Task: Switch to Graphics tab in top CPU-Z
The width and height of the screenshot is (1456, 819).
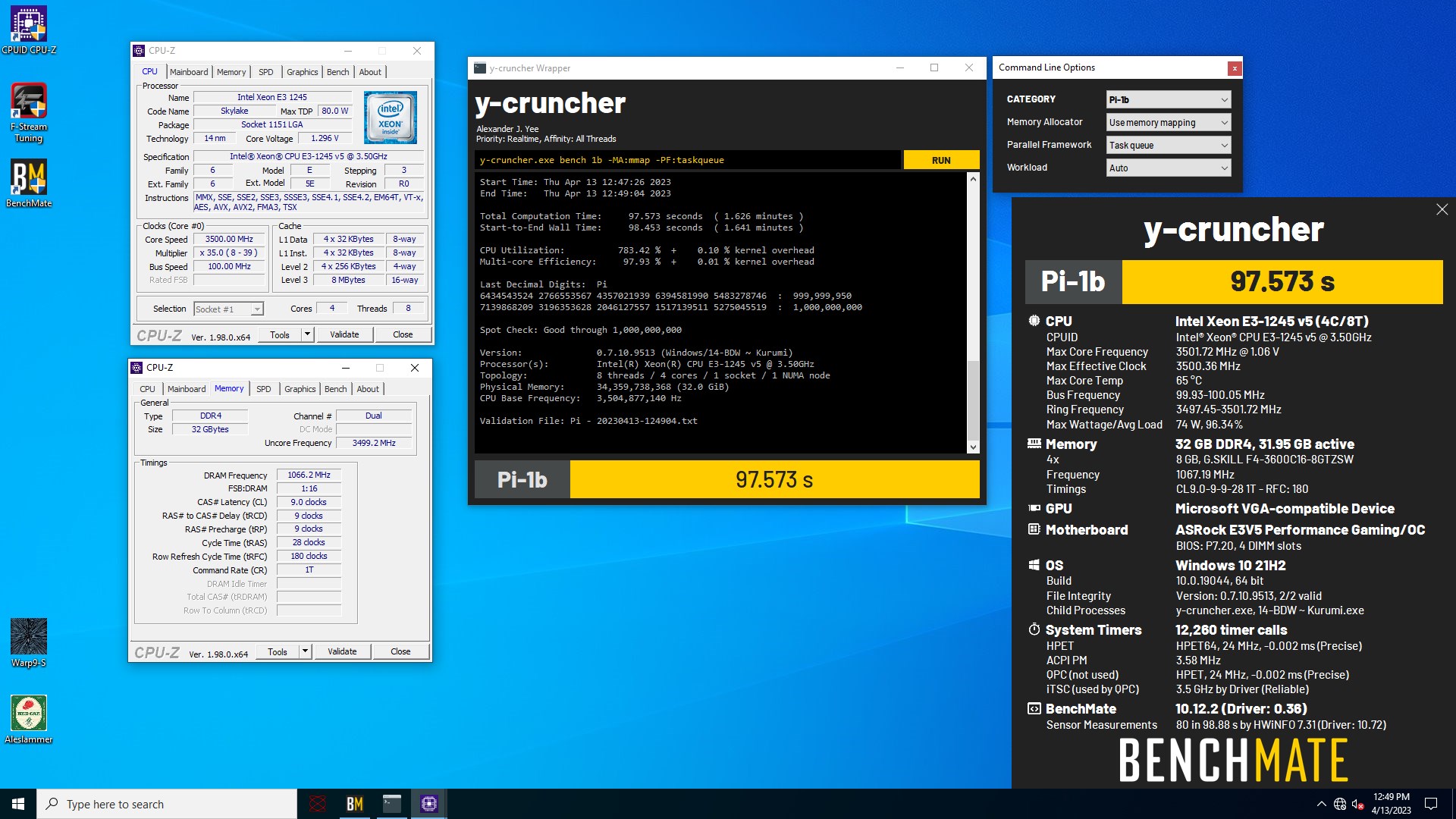Action: 302,72
